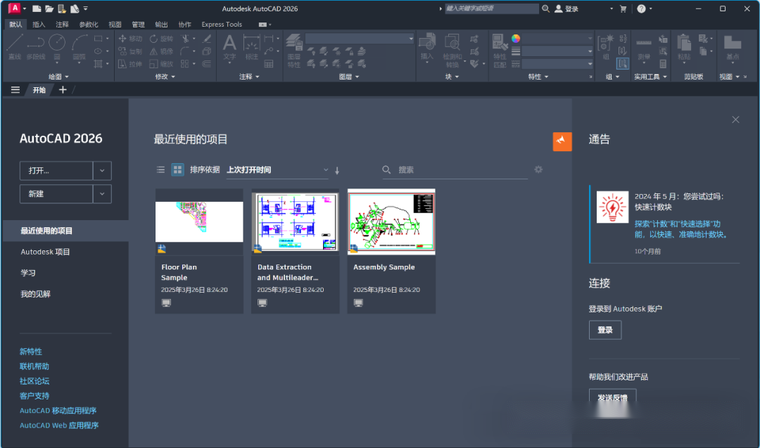The image size is (760, 448).
Task: Select the Text (文字) annotation tool
Action: pyautogui.click(x=229, y=48)
